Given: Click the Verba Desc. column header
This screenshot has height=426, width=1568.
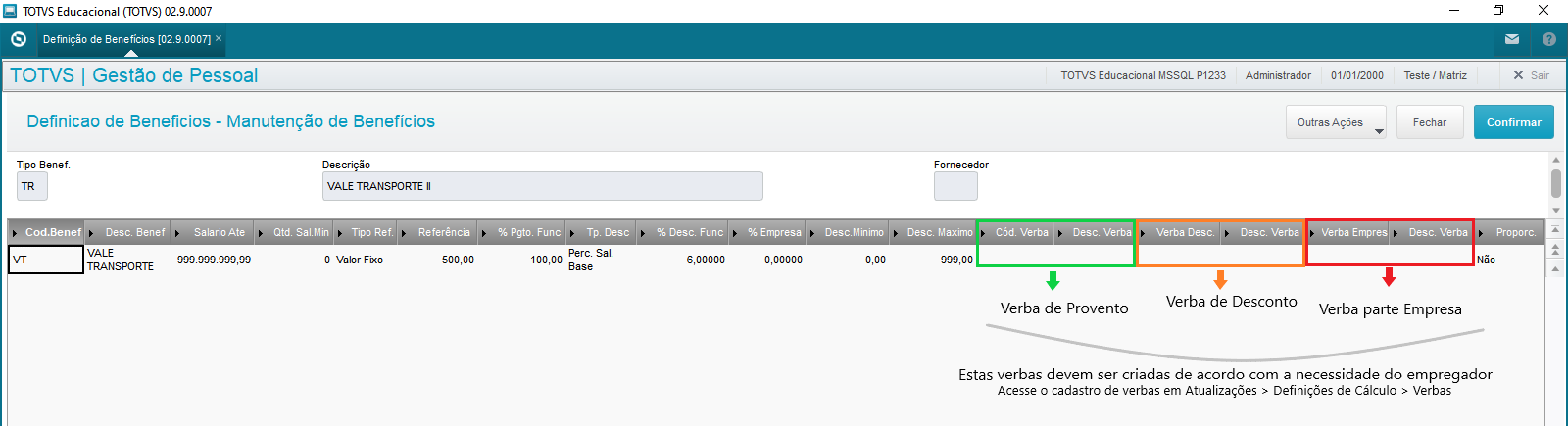Looking at the screenshot, I should point(1179,232).
